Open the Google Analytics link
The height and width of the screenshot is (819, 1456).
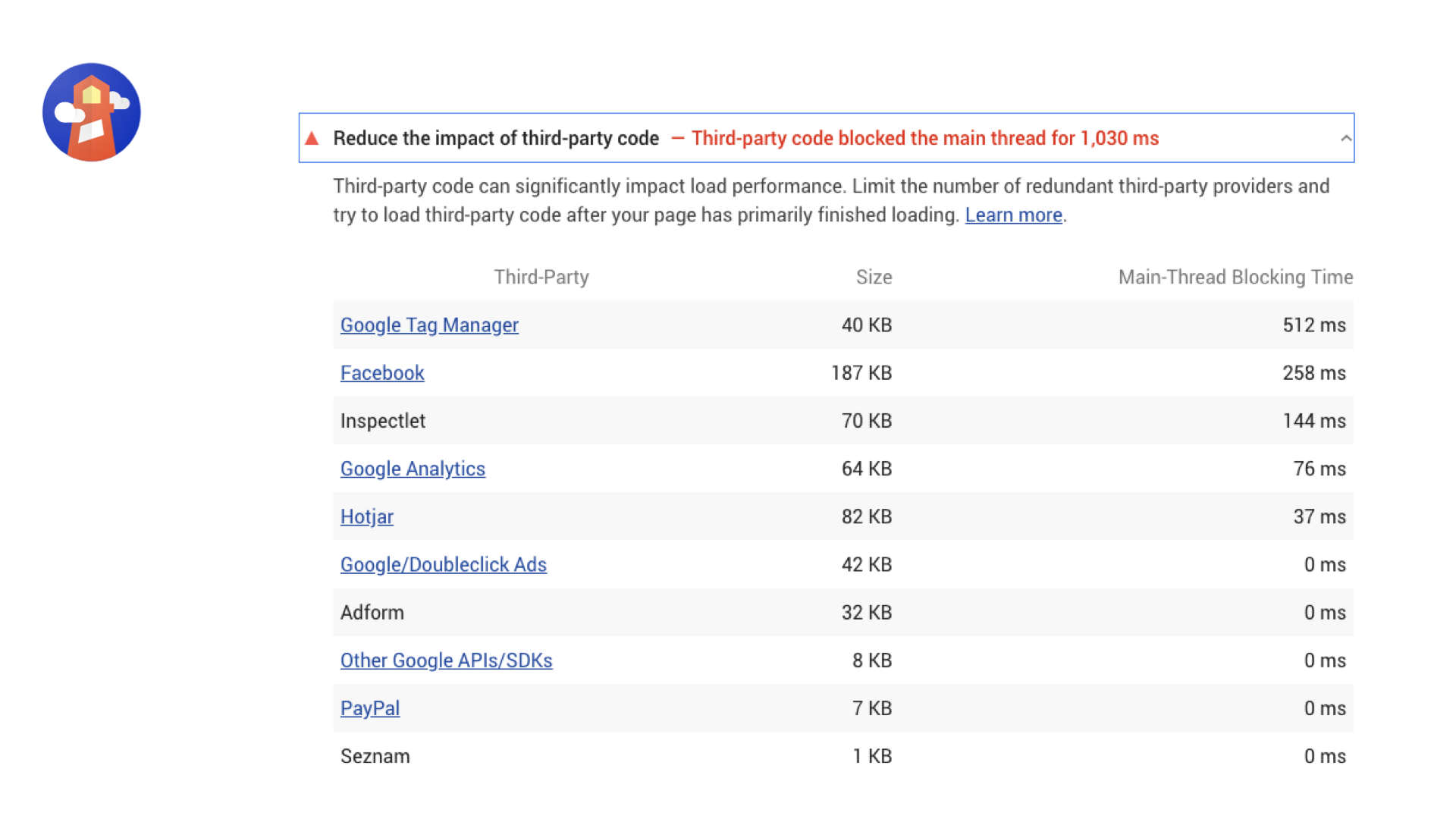pos(413,469)
